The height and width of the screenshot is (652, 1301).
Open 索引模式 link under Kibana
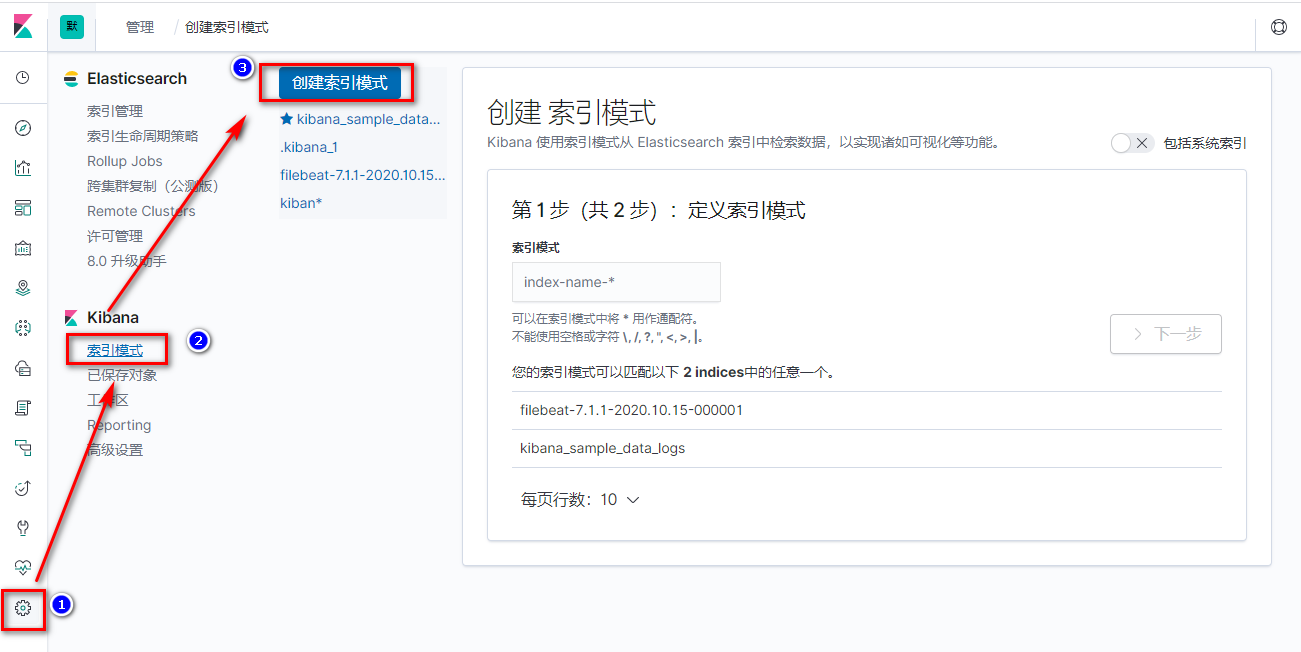(x=115, y=350)
